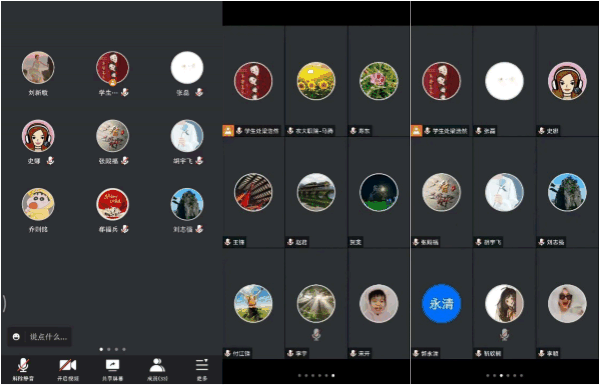
Task: Click the sunflower avatar in middle panel
Action: (316, 81)
